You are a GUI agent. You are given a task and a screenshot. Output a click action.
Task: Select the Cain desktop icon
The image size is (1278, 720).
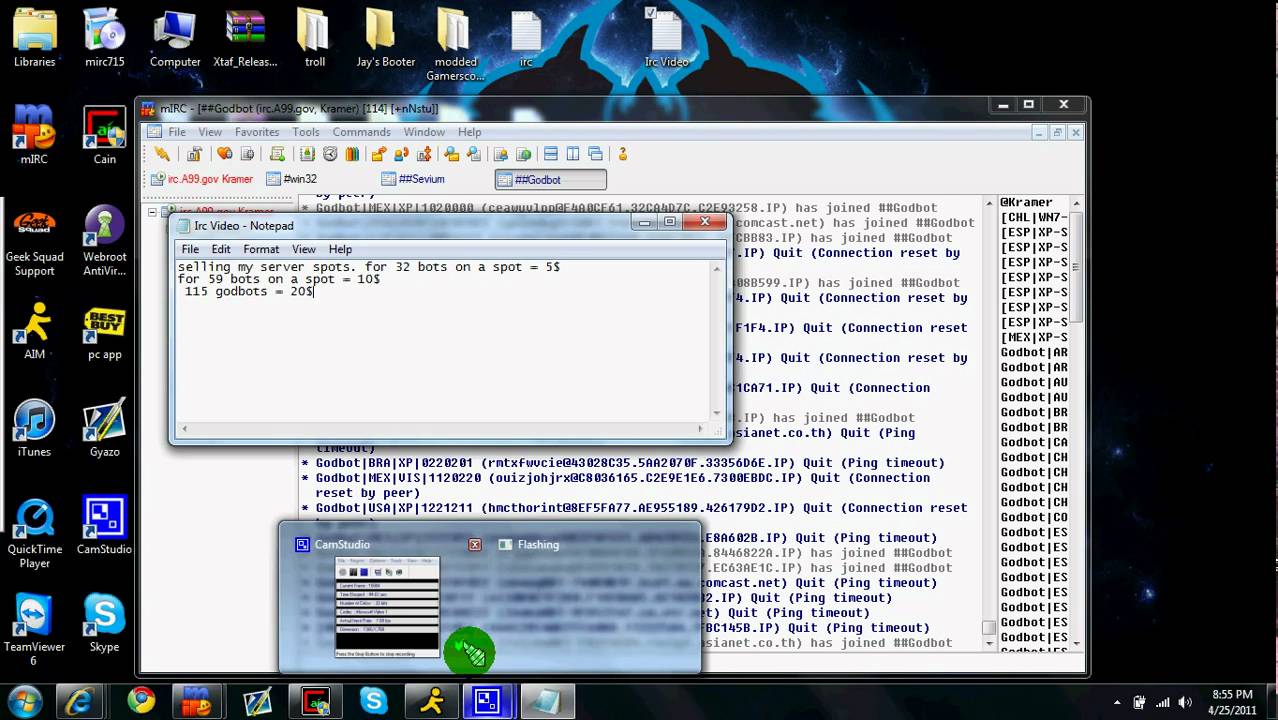tap(104, 135)
